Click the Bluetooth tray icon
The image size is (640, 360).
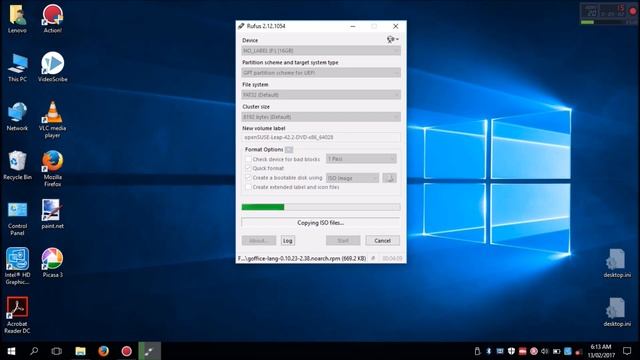coord(489,351)
